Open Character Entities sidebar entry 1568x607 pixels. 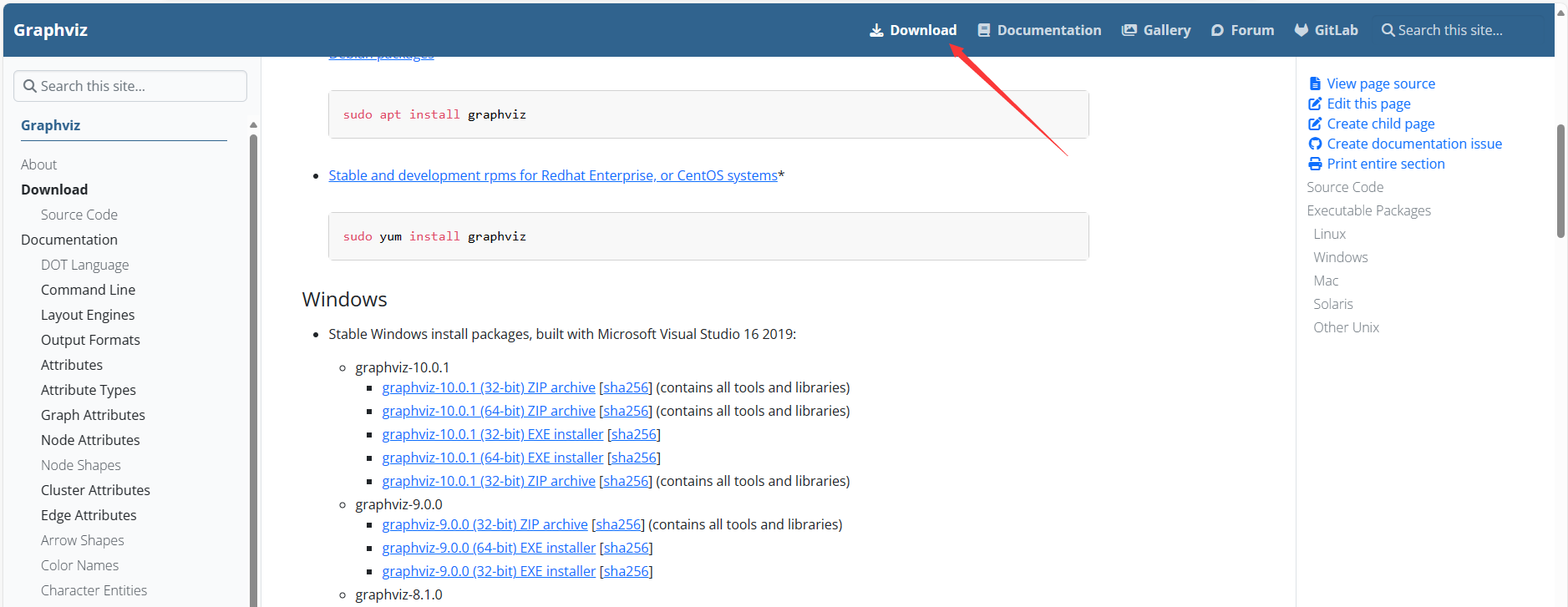point(94,590)
